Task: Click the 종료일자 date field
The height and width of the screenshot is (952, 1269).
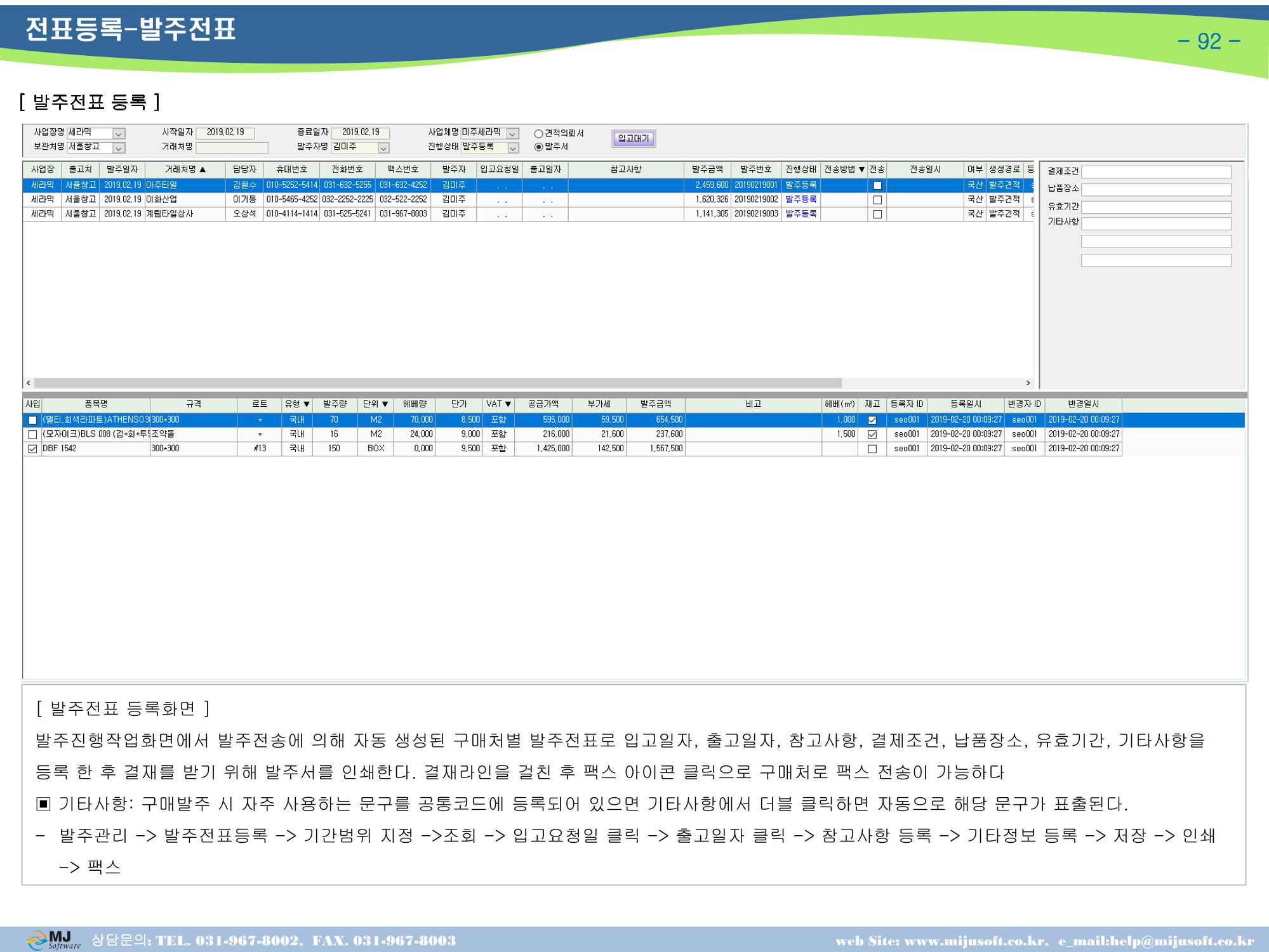Action: tap(361, 133)
